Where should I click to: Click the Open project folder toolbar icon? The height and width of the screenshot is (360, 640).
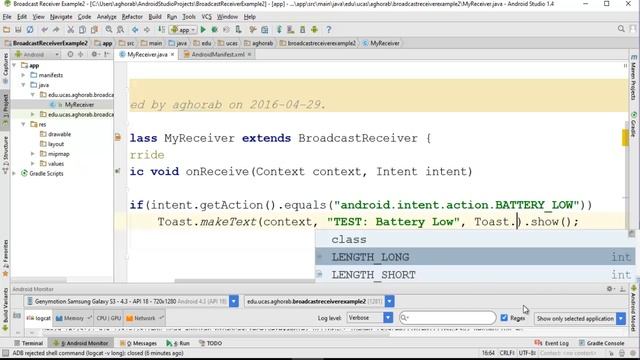tap(7, 29)
